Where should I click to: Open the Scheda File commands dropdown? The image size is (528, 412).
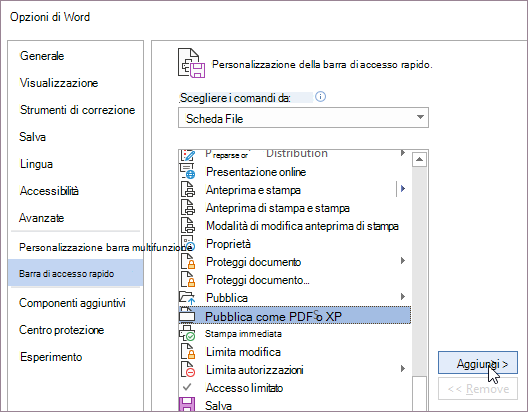[x=303, y=117]
